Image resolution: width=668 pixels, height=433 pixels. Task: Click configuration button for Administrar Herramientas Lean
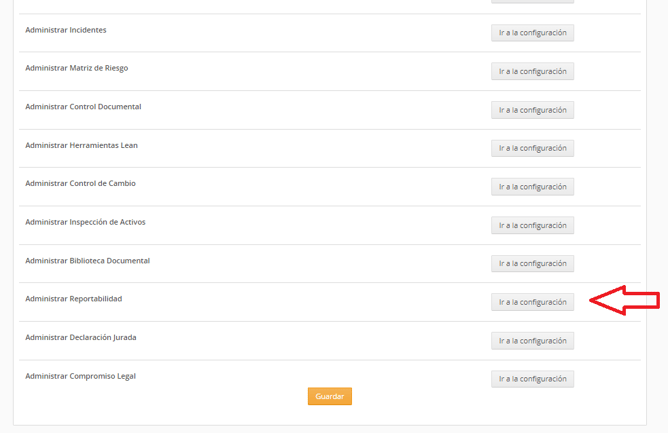click(533, 148)
